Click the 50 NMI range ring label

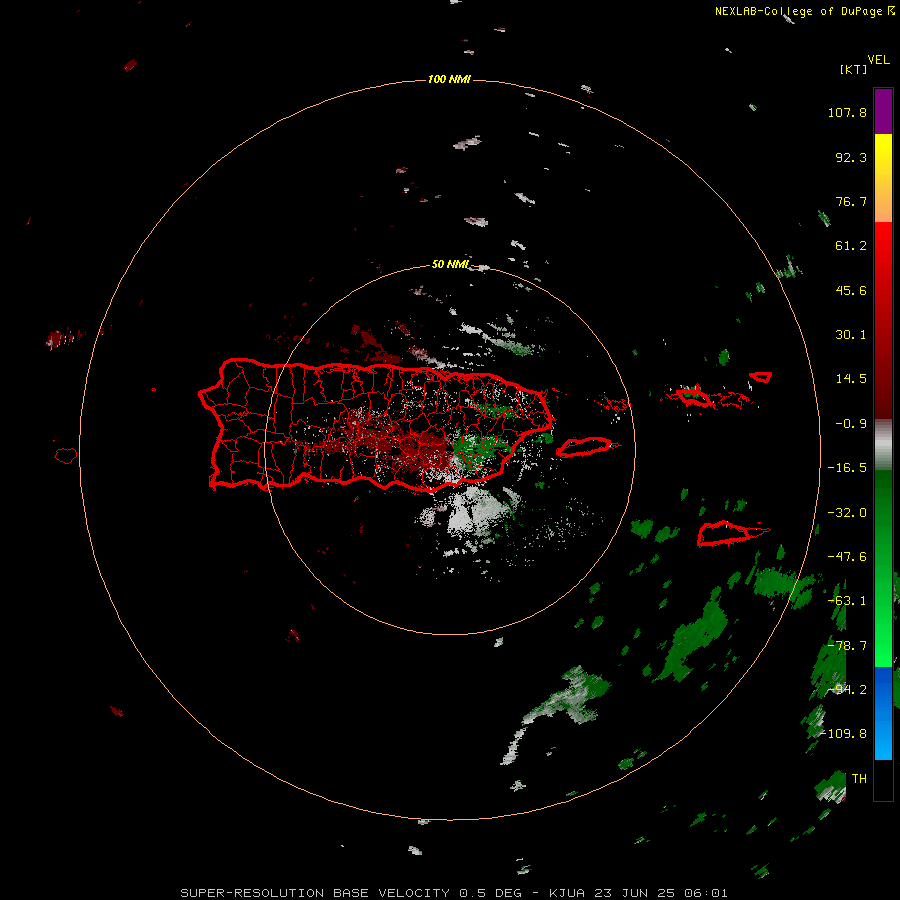click(450, 264)
